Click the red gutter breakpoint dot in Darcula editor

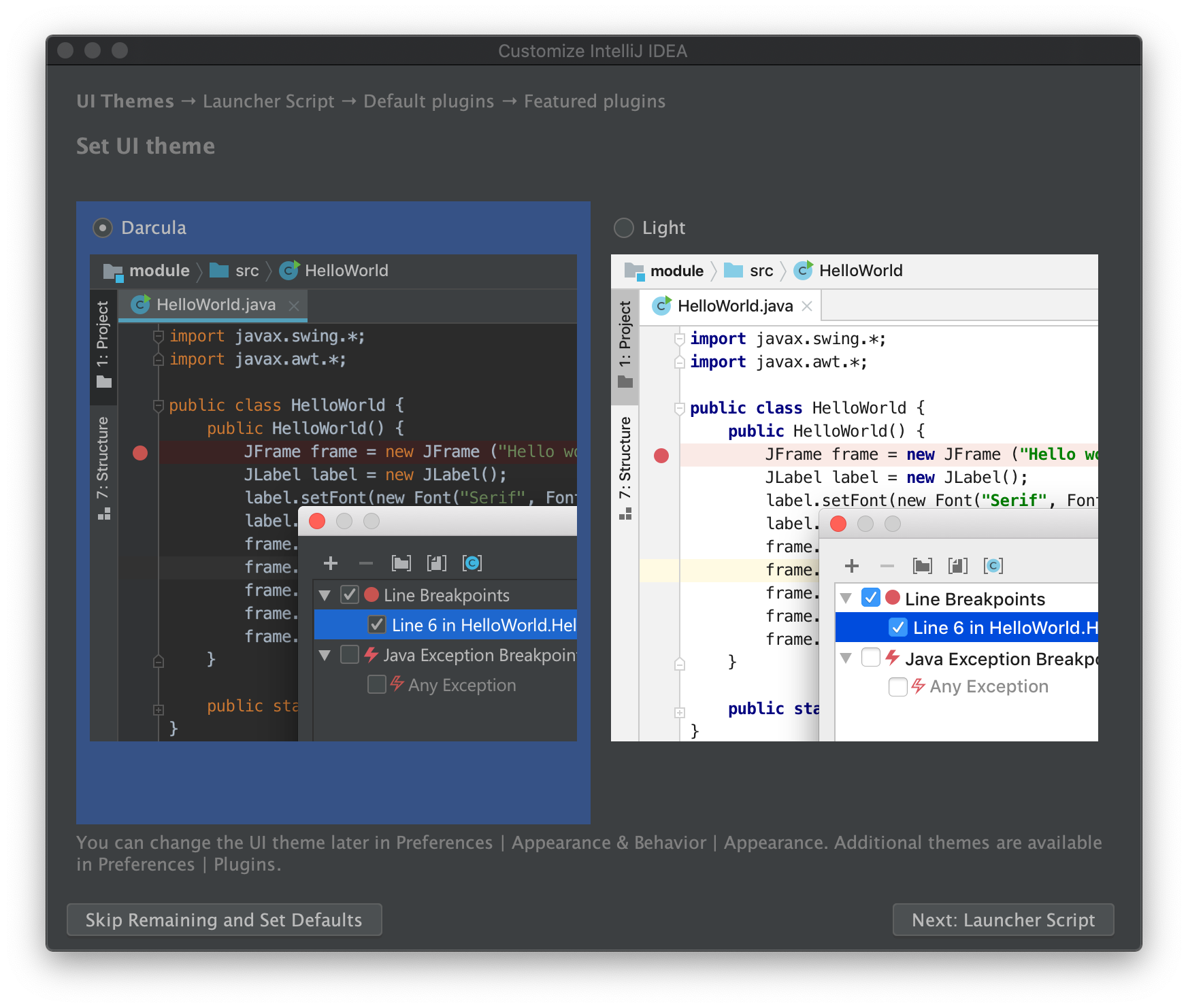pos(140,453)
